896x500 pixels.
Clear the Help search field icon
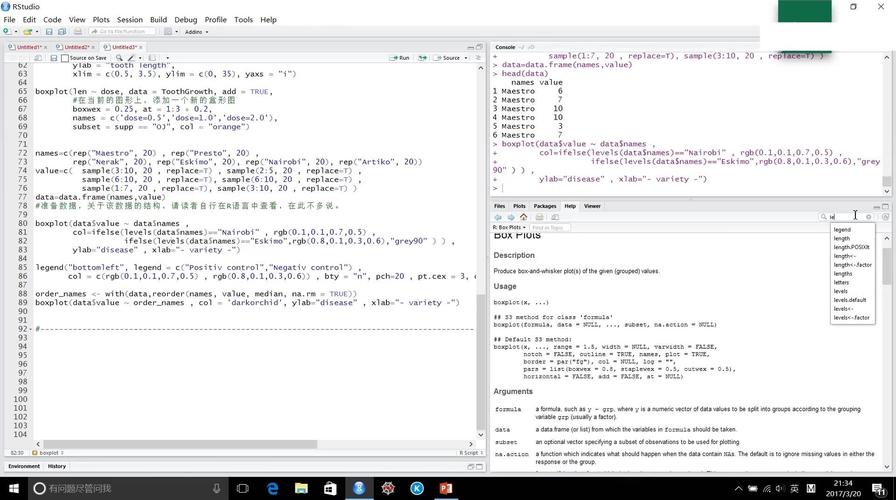pos(869,217)
